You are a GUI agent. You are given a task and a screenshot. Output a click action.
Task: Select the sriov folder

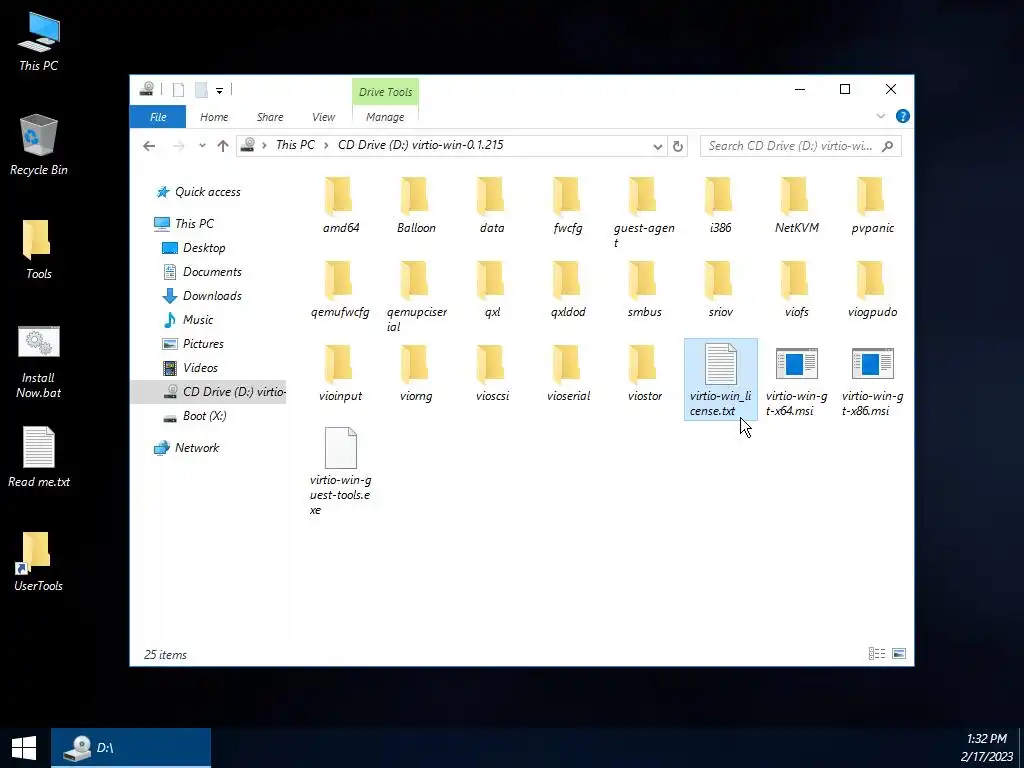coord(720,289)
